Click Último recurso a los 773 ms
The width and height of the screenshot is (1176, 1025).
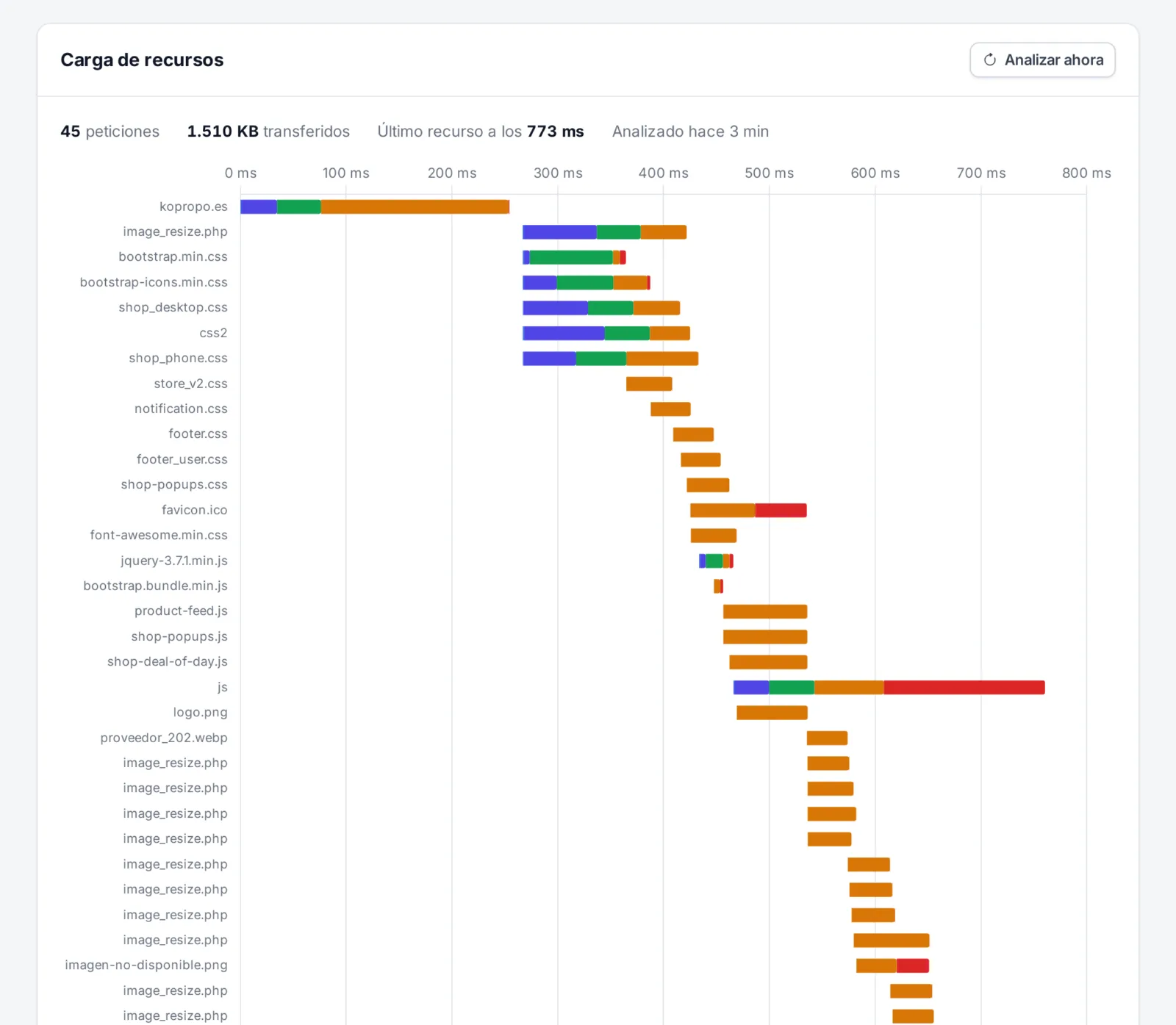click(x=481, y=132)
